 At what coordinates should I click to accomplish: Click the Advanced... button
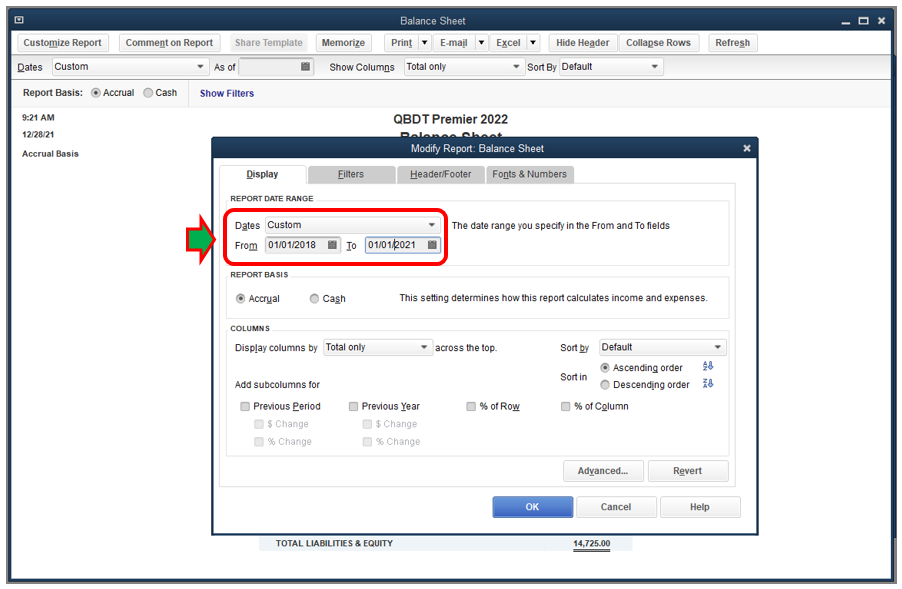click(x=603, y=471)
